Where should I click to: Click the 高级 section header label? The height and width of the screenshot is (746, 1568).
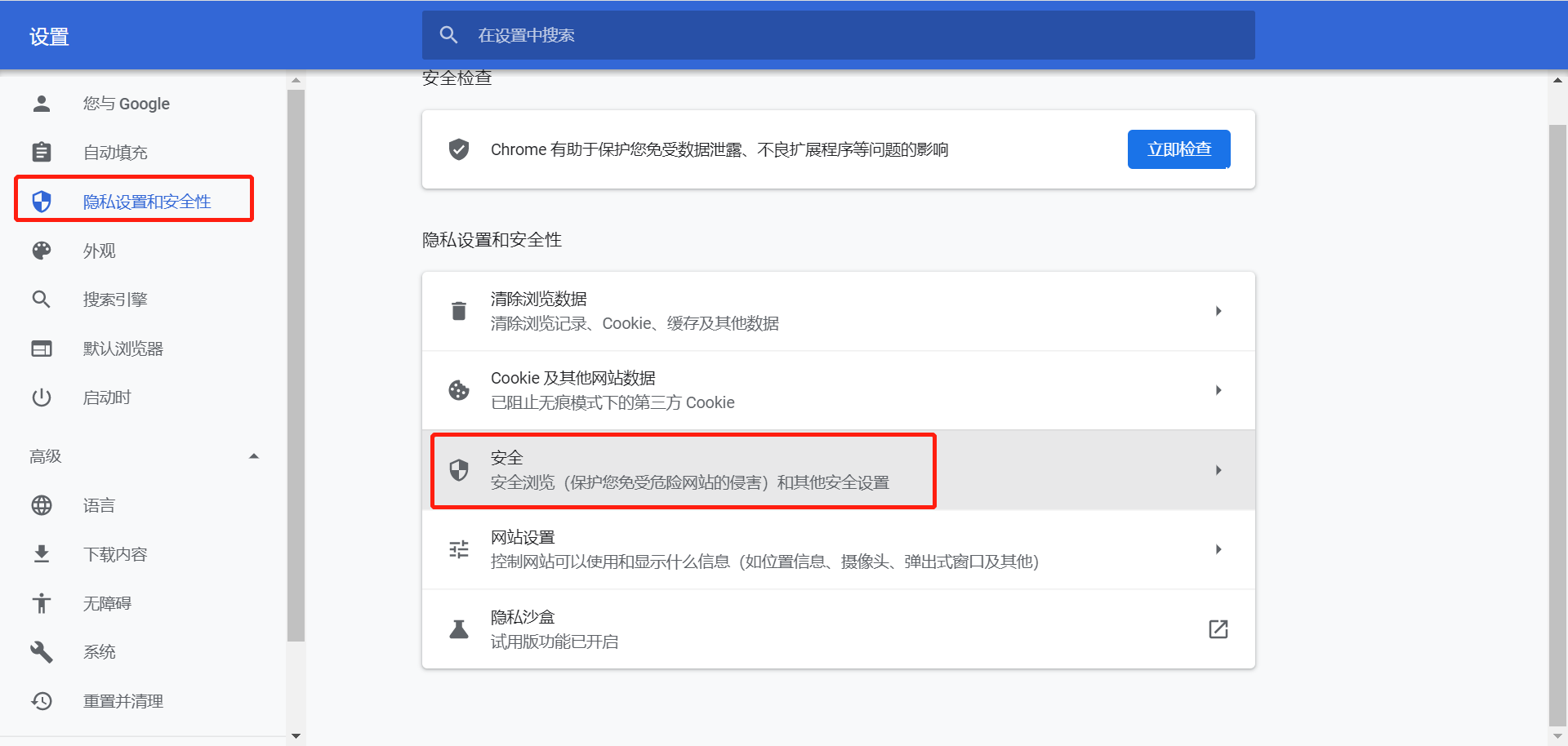click(46, 456)
